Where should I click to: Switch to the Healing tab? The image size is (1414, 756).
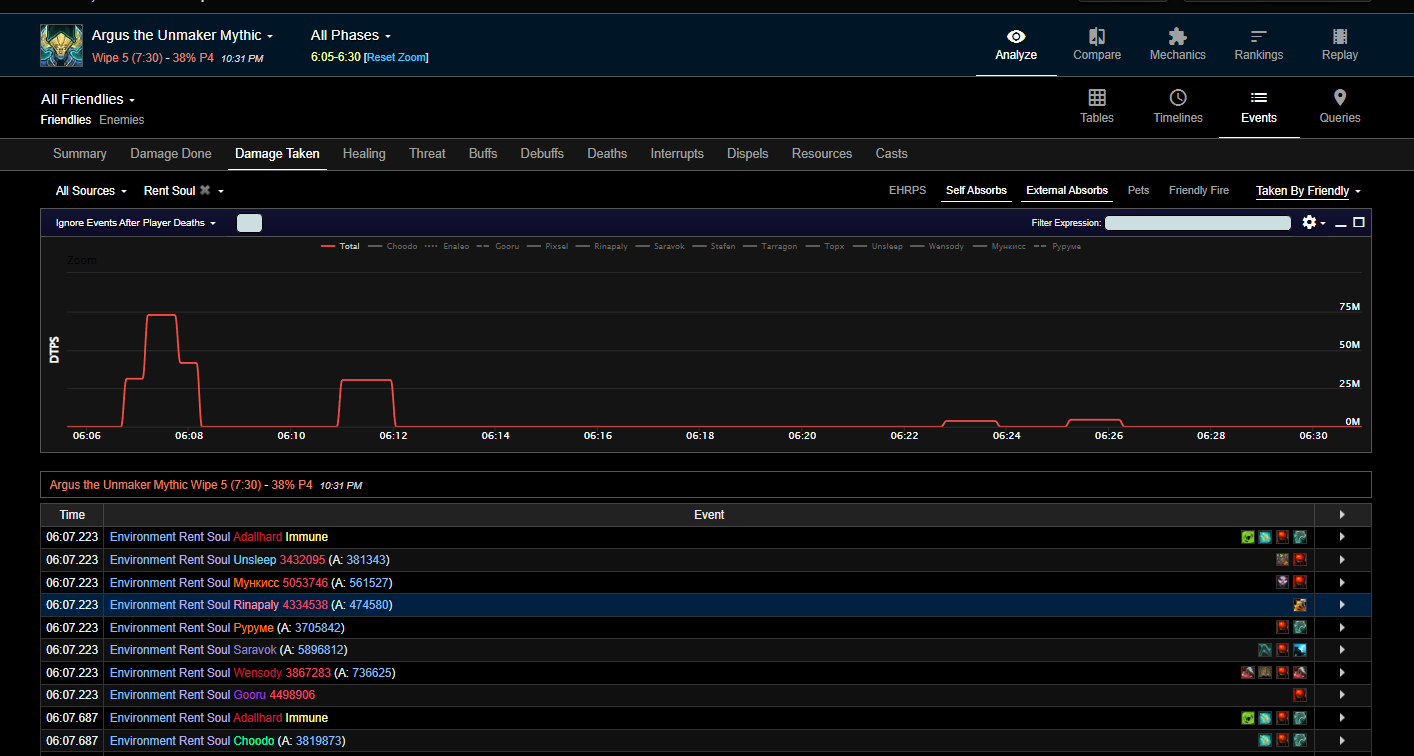tap(364, 154)
